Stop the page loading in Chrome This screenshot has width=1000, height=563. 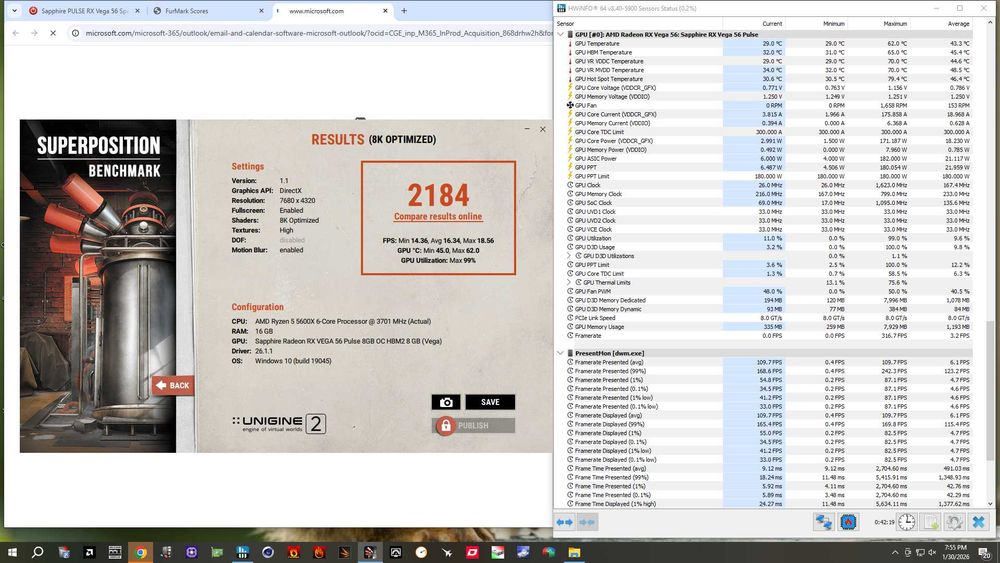[x=53, y=33]
